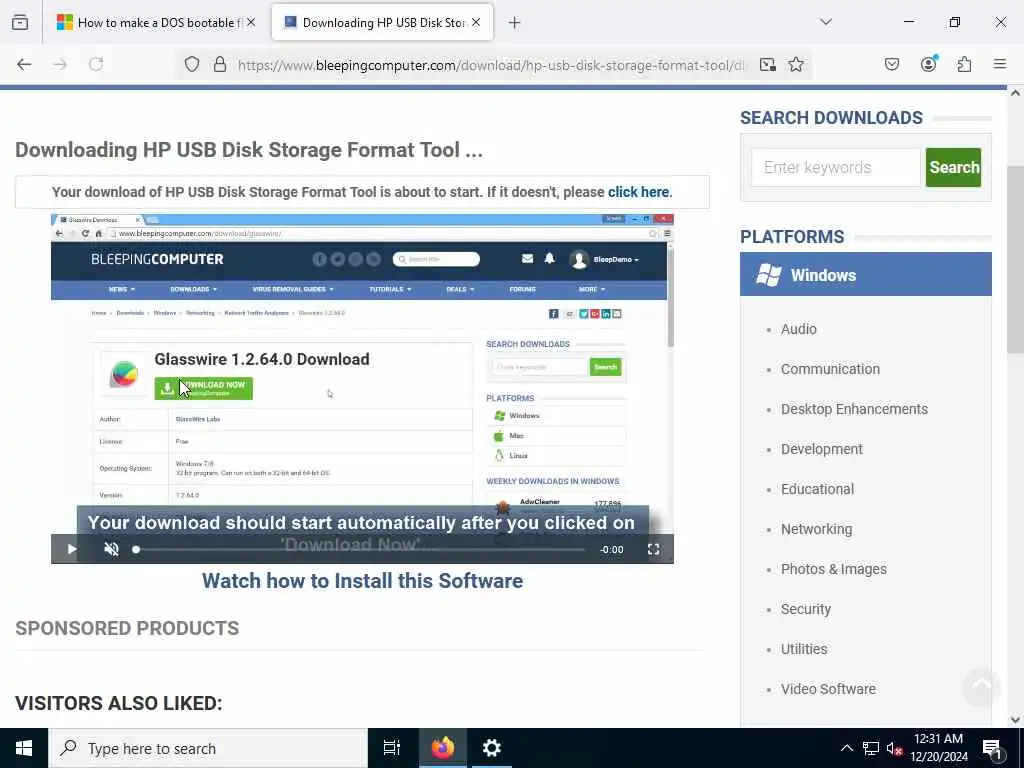1024x768 pixels.
Task: Switch to 'How to make a DOS bootable' tab
Action: click(156, 23)
